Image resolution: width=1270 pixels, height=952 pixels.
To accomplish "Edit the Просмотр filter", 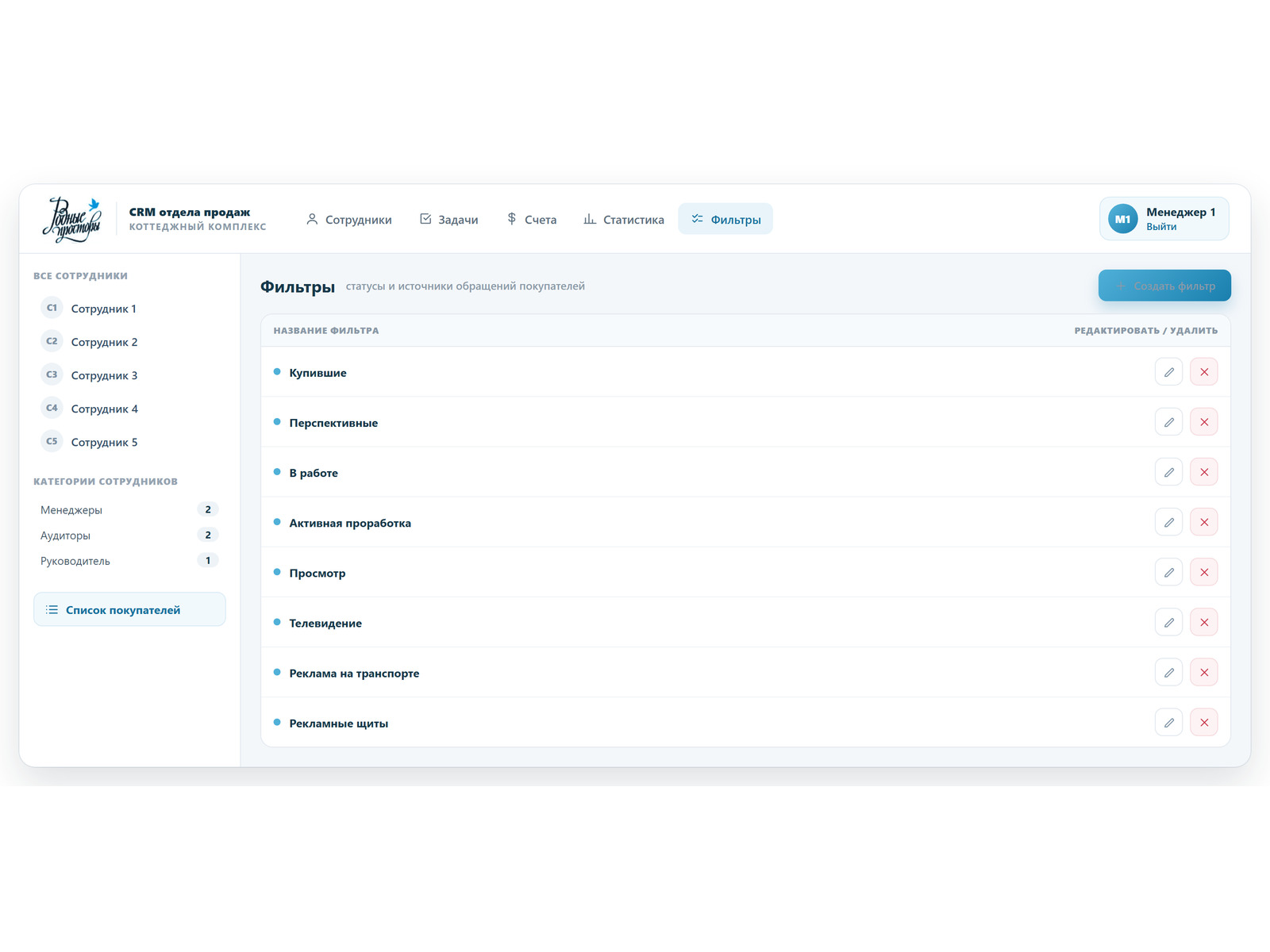I will [x=1168, y=572].
